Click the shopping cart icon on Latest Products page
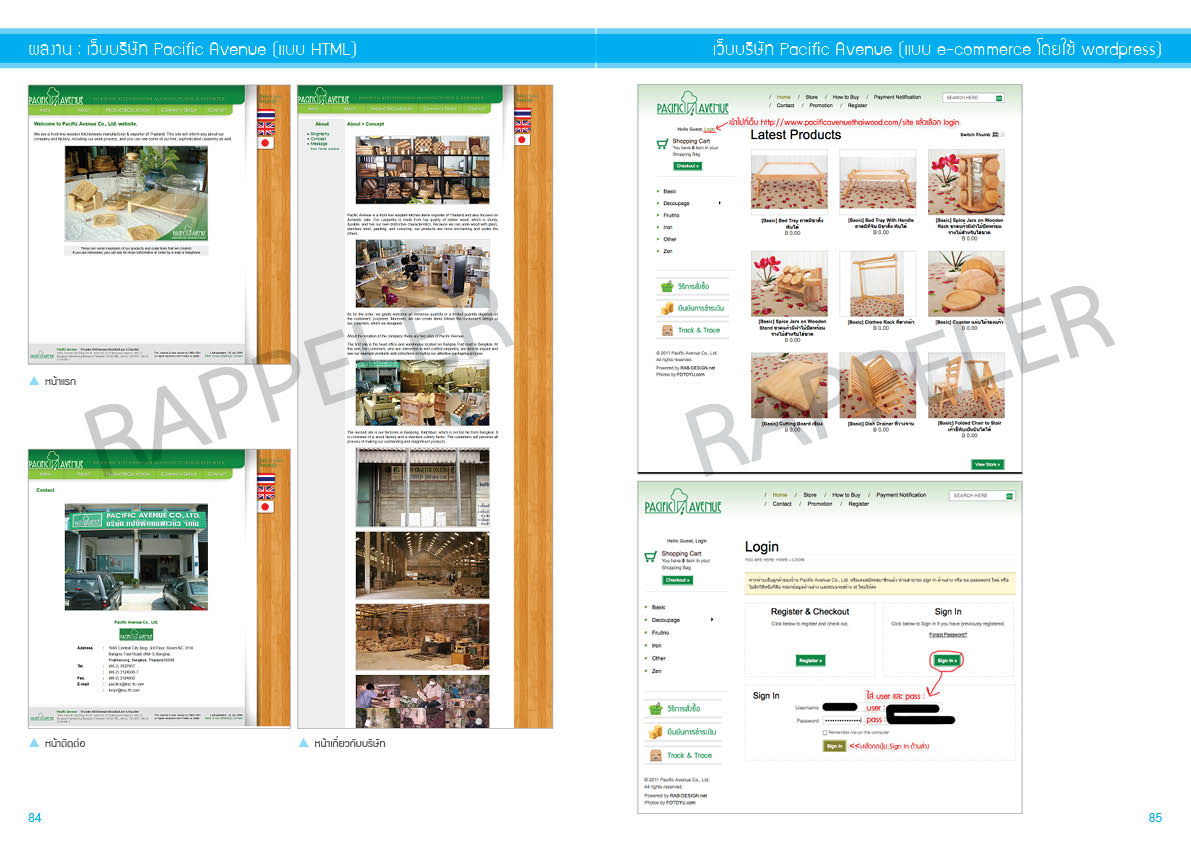Viewport: 1191px width, 842px height. [x=661, y=144]
